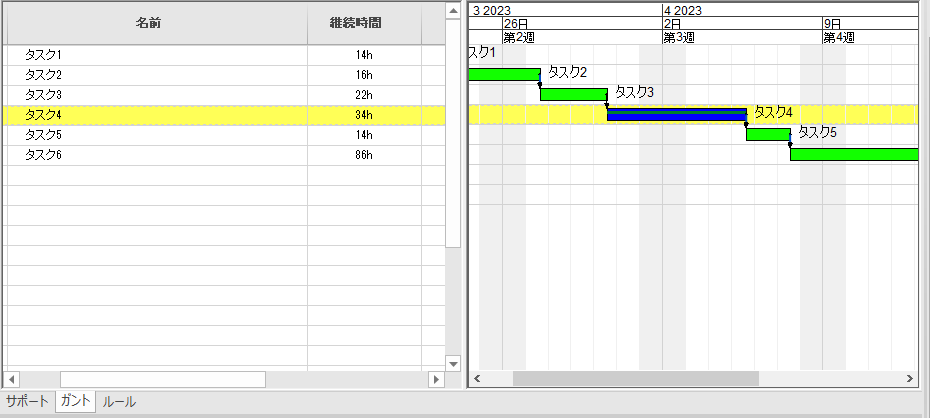Click the 継続時間 column header
The width and height of the screenshot is (930, 418).
(x=355, y=24)
